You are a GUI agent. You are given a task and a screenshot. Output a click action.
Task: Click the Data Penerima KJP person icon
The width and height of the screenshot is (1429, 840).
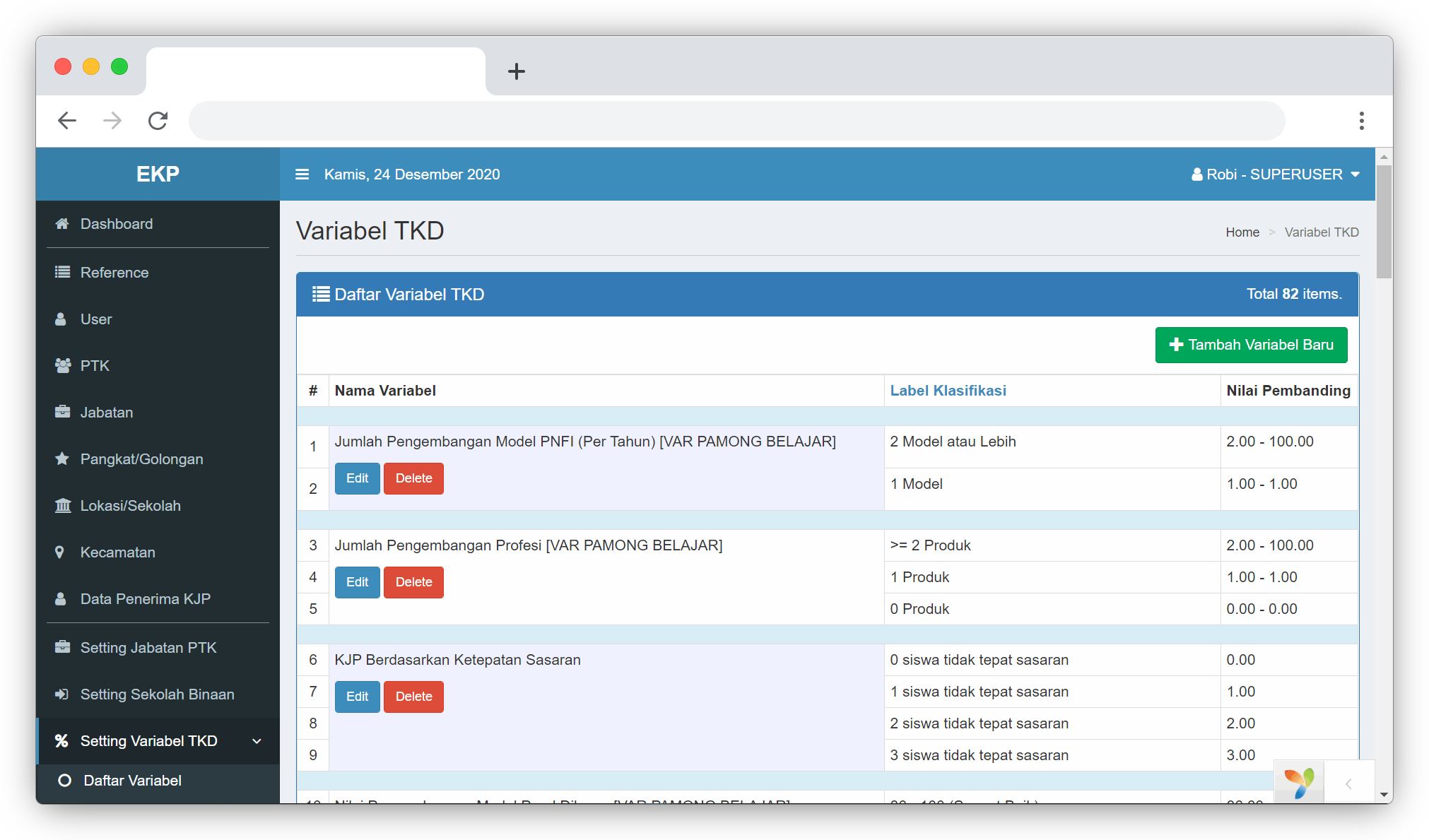[x=61, y=599]
